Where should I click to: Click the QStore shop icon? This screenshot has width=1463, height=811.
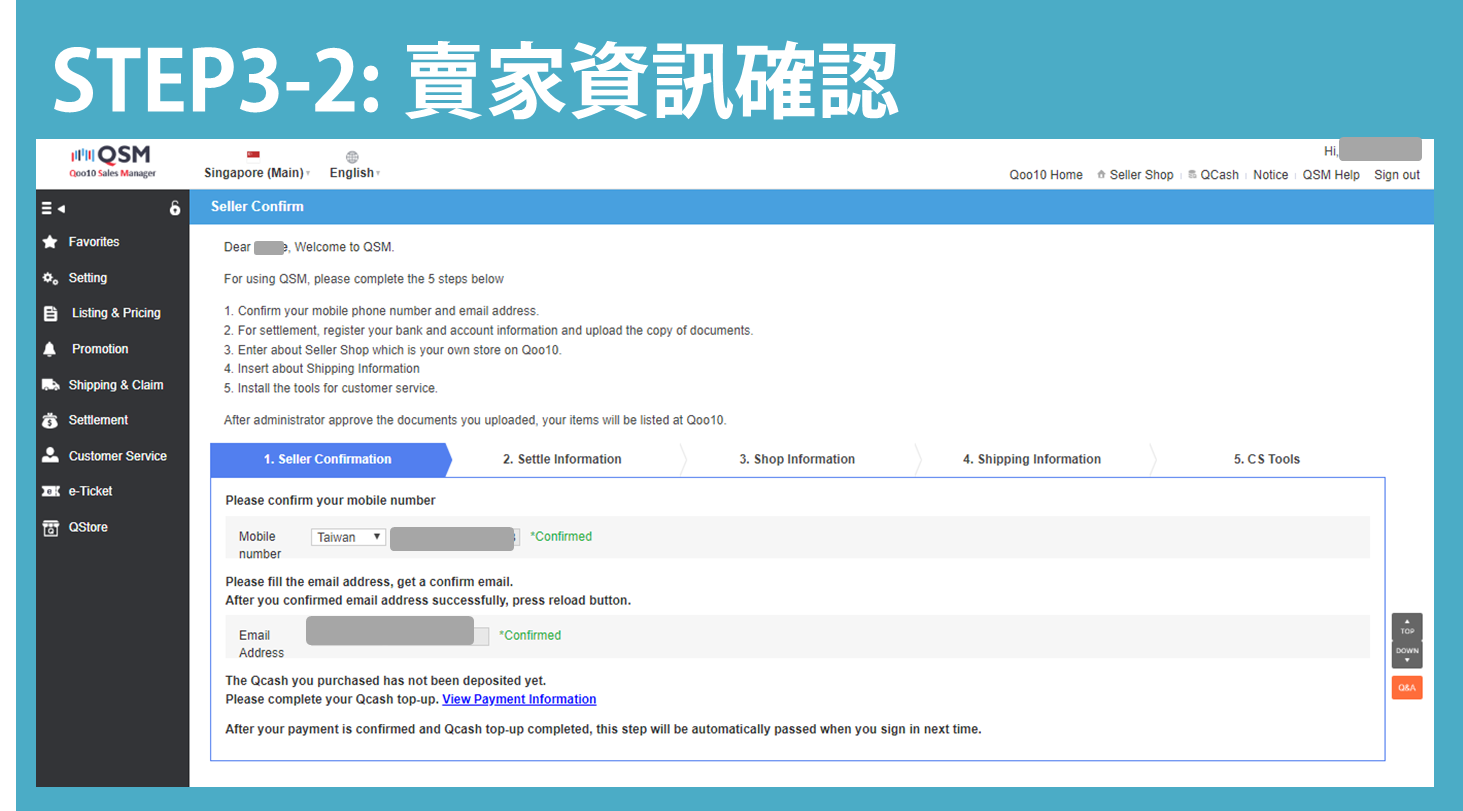click(50, 527)
